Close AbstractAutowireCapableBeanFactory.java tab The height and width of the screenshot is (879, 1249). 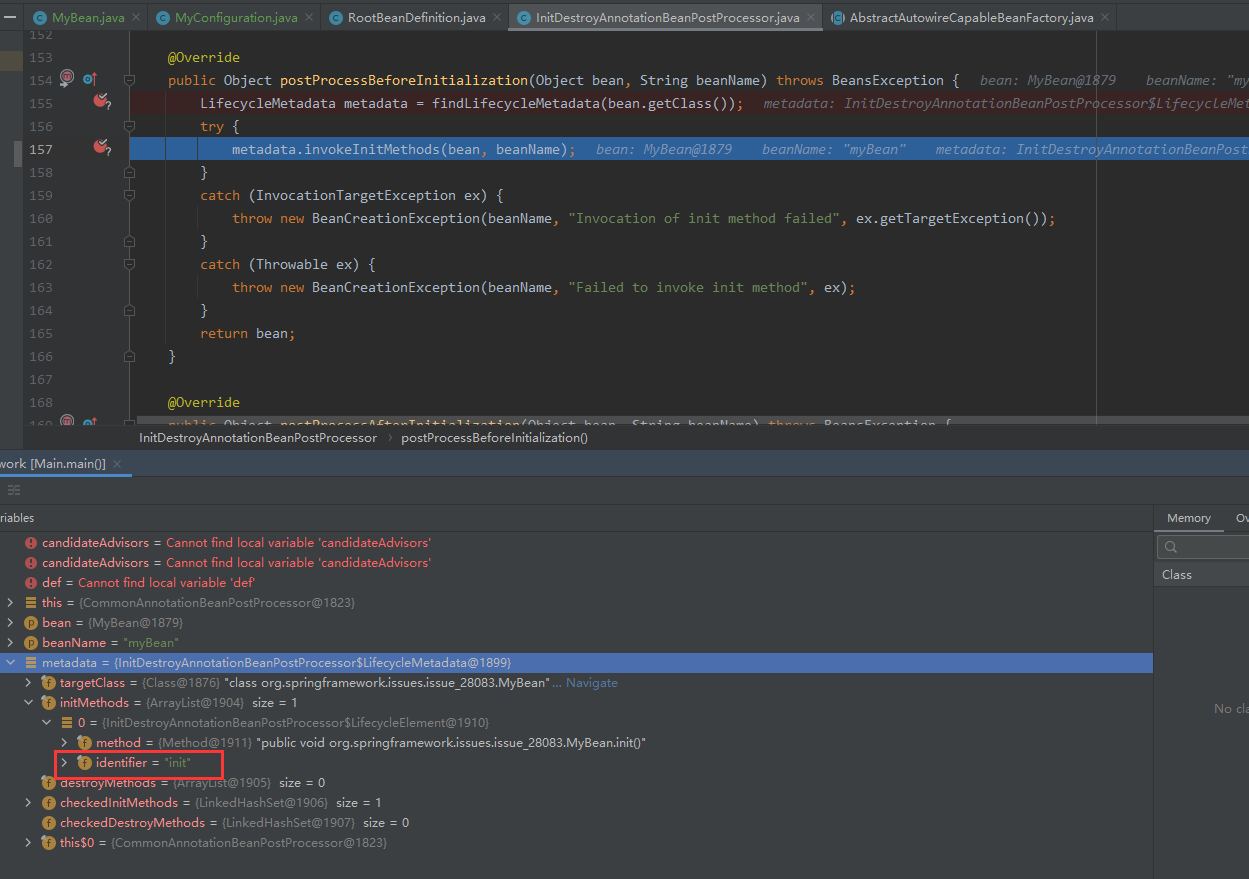(1105, 19)
